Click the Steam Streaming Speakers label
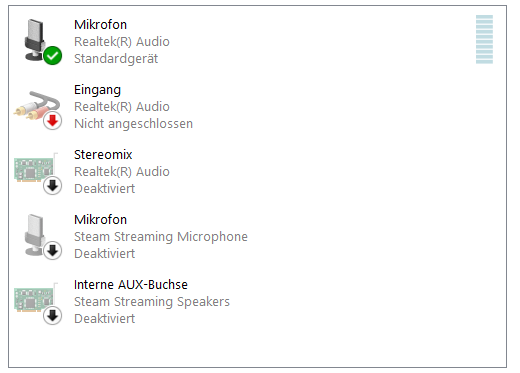The height and width of the screenshot is (373, 520). click(152, 302)
